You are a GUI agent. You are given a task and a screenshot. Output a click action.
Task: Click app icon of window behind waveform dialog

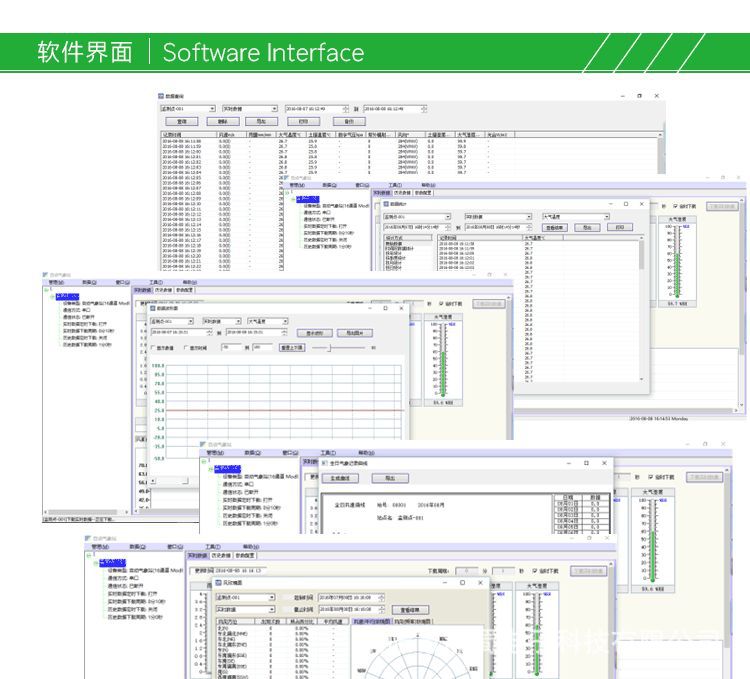pos(45,274)
